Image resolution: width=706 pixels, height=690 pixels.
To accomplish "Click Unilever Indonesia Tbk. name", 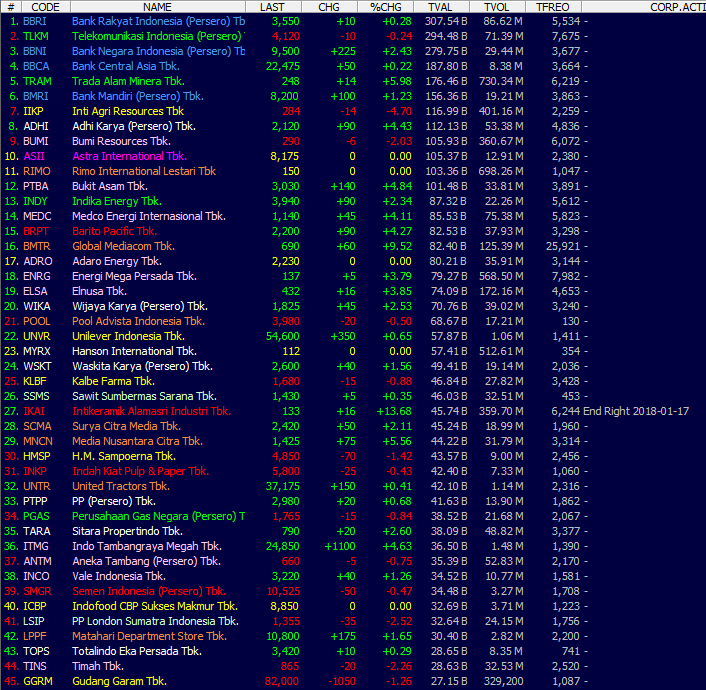I will (128, 336).
